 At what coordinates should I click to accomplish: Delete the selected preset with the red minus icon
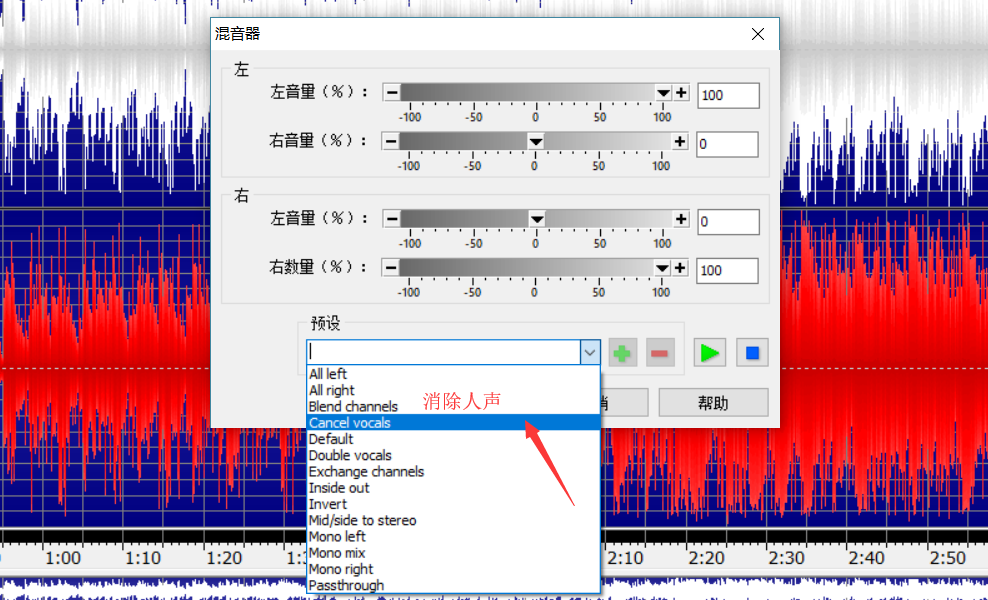[659, 353]
